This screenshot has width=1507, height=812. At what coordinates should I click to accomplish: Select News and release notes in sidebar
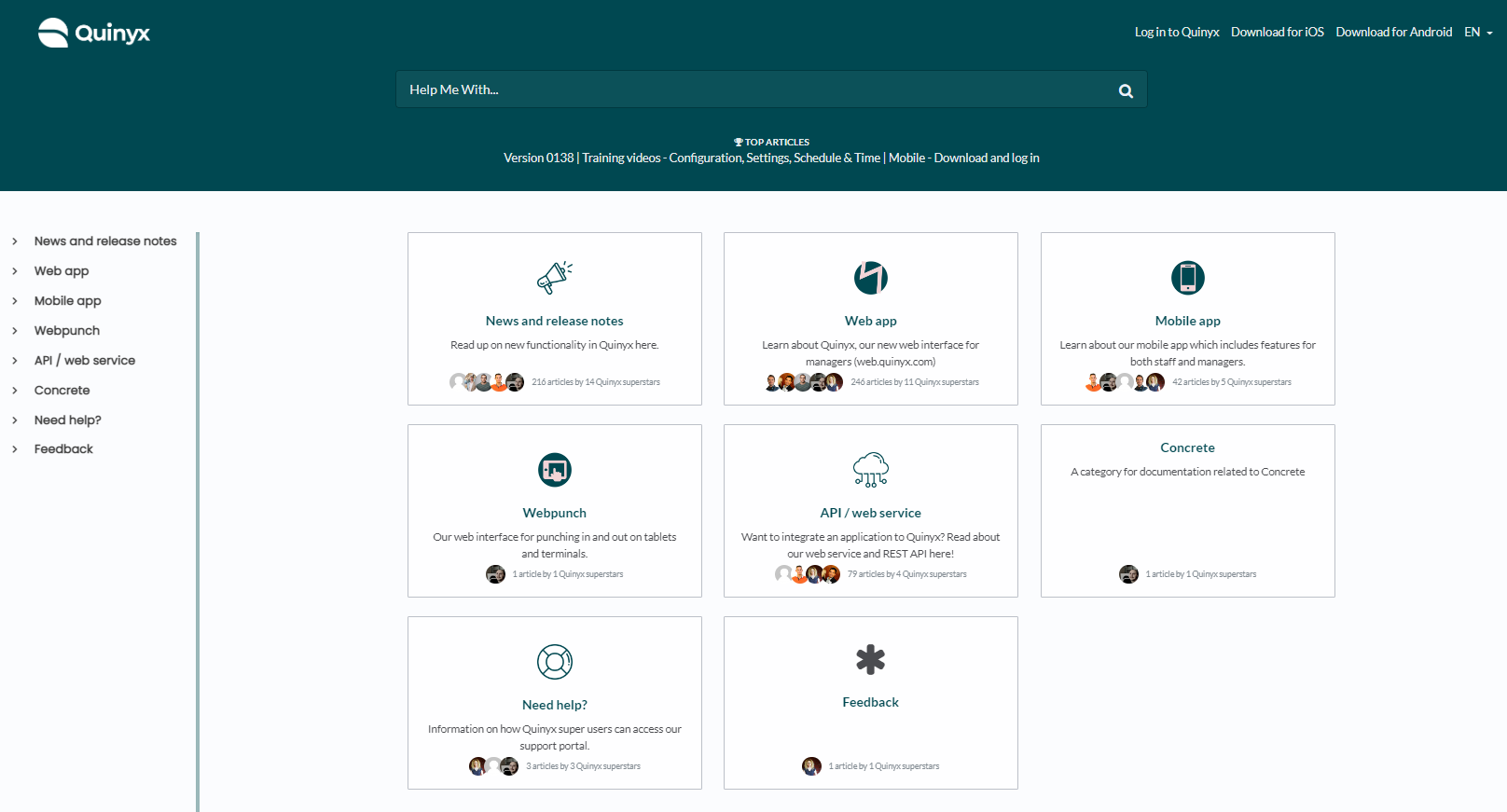coord(105,241)
